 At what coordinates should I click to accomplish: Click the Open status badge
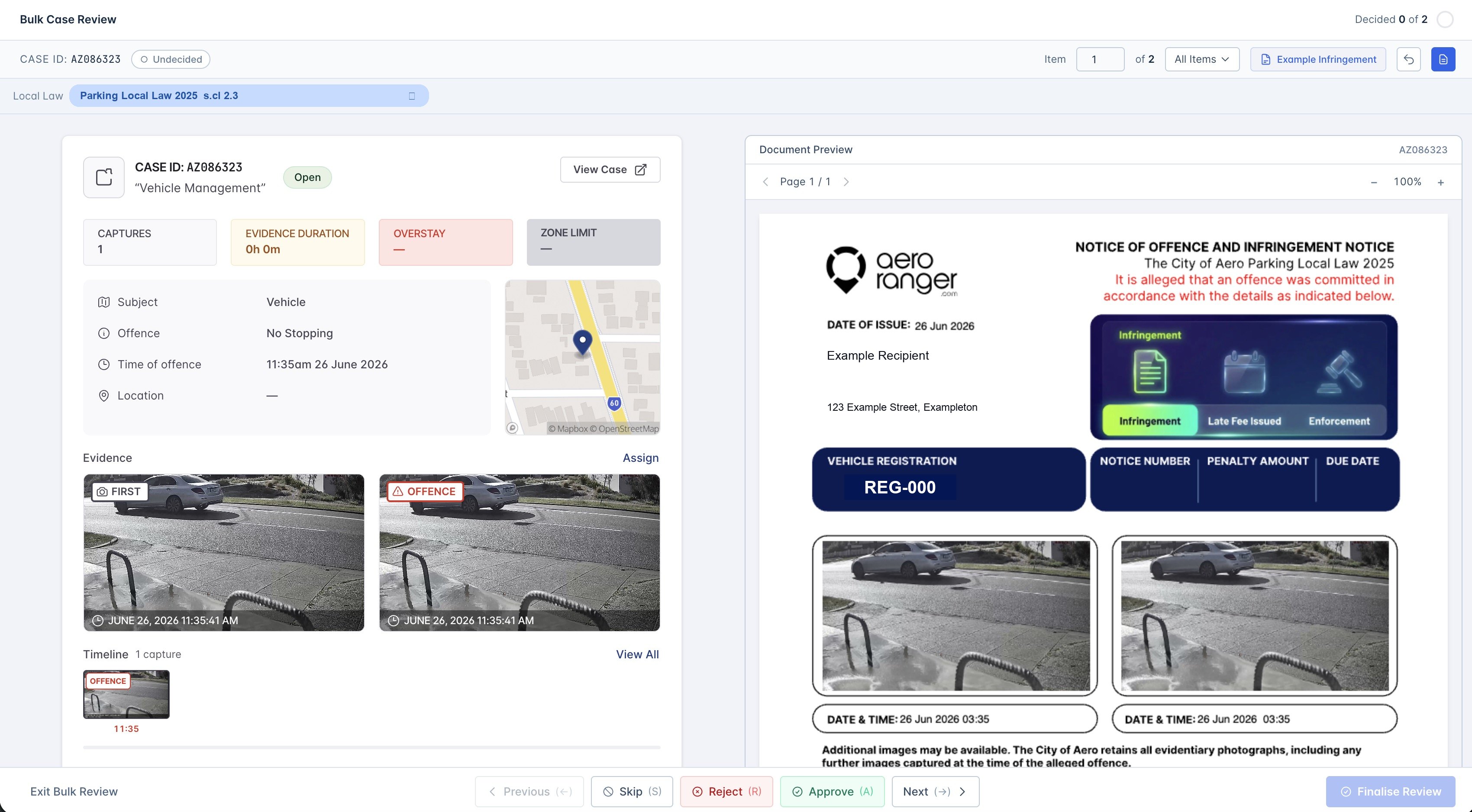click(307, 177)
